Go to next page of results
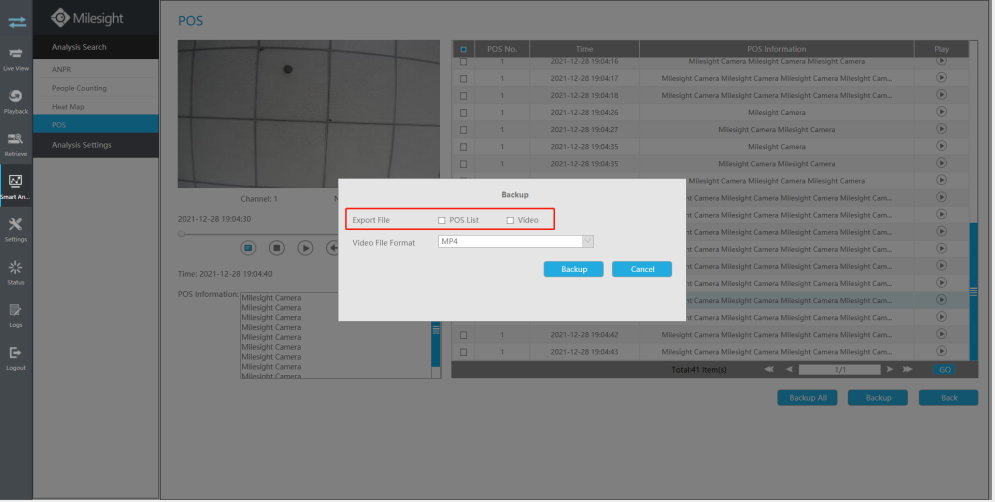 click(890, 369)
